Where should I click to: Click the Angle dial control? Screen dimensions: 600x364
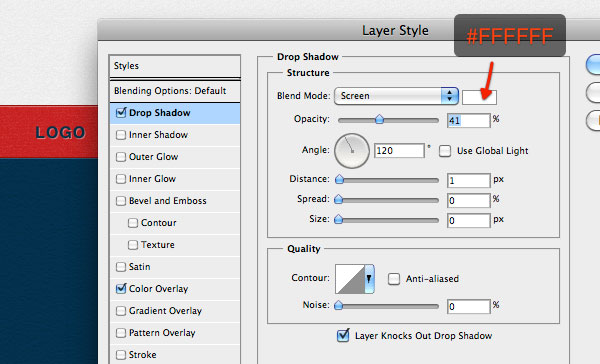pyautogui.click(x=352, y=151)
